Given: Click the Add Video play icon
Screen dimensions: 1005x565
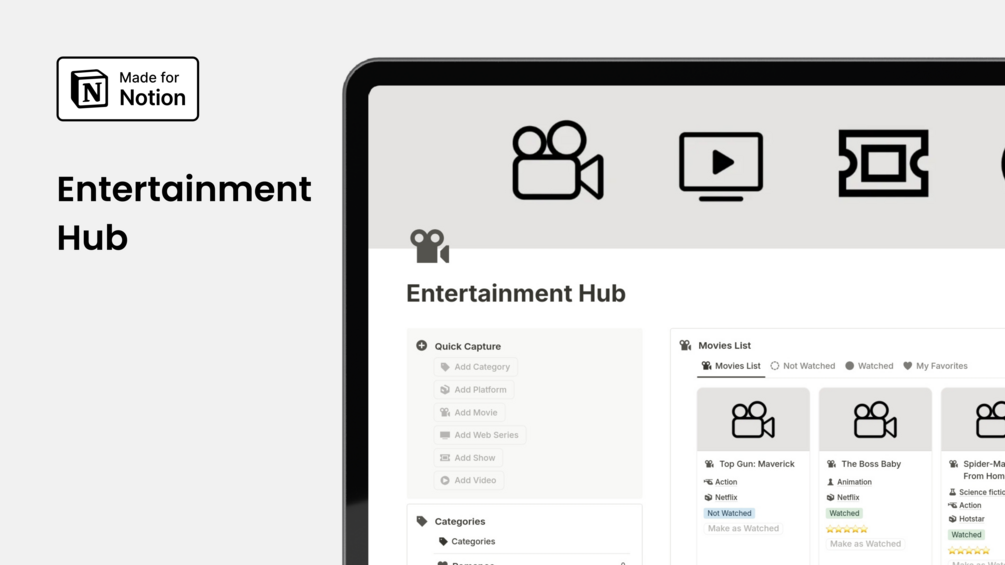Looking at the screenshot, I should [445, 480].
